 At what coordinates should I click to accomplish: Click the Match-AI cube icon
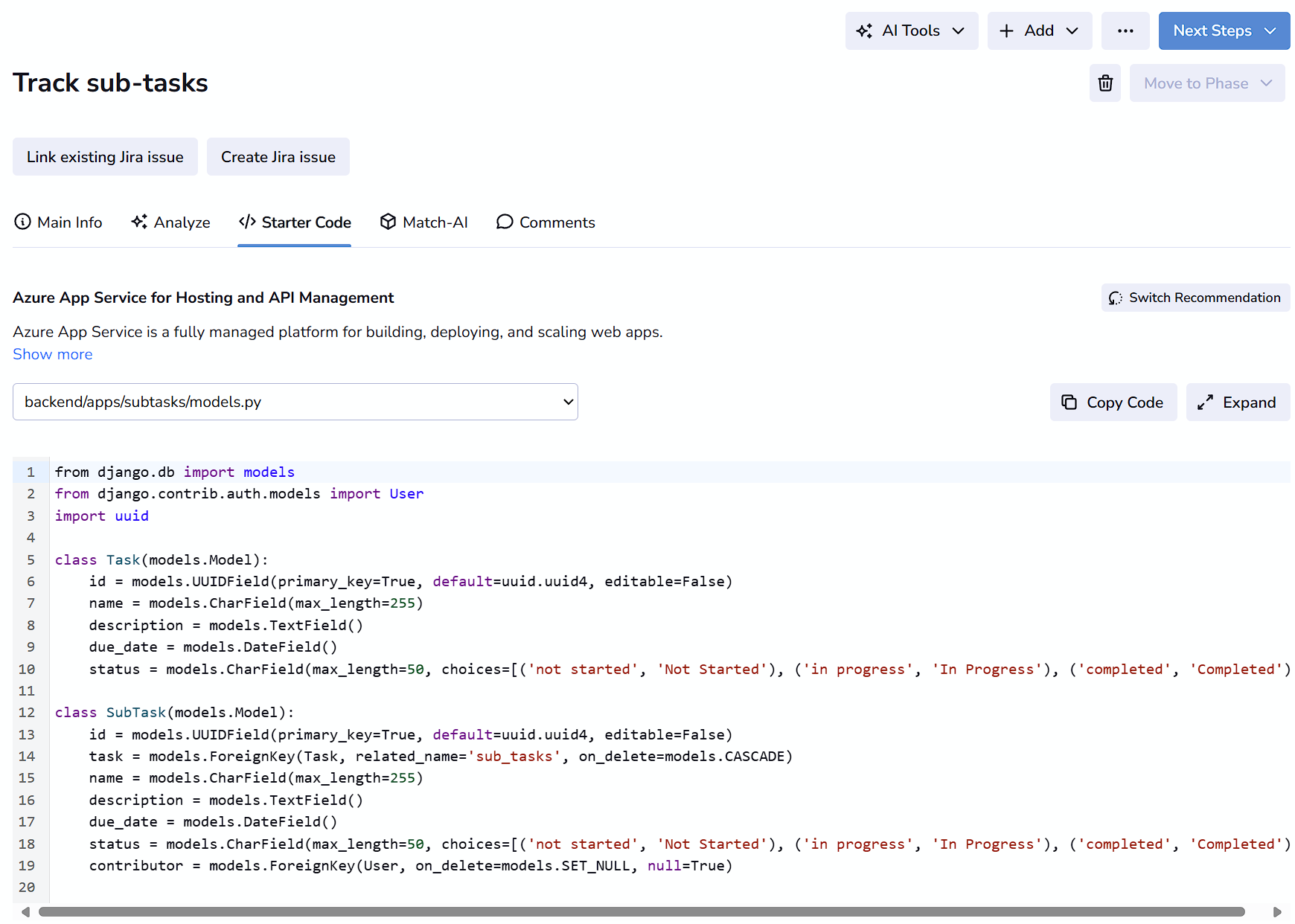click(388, 222)
